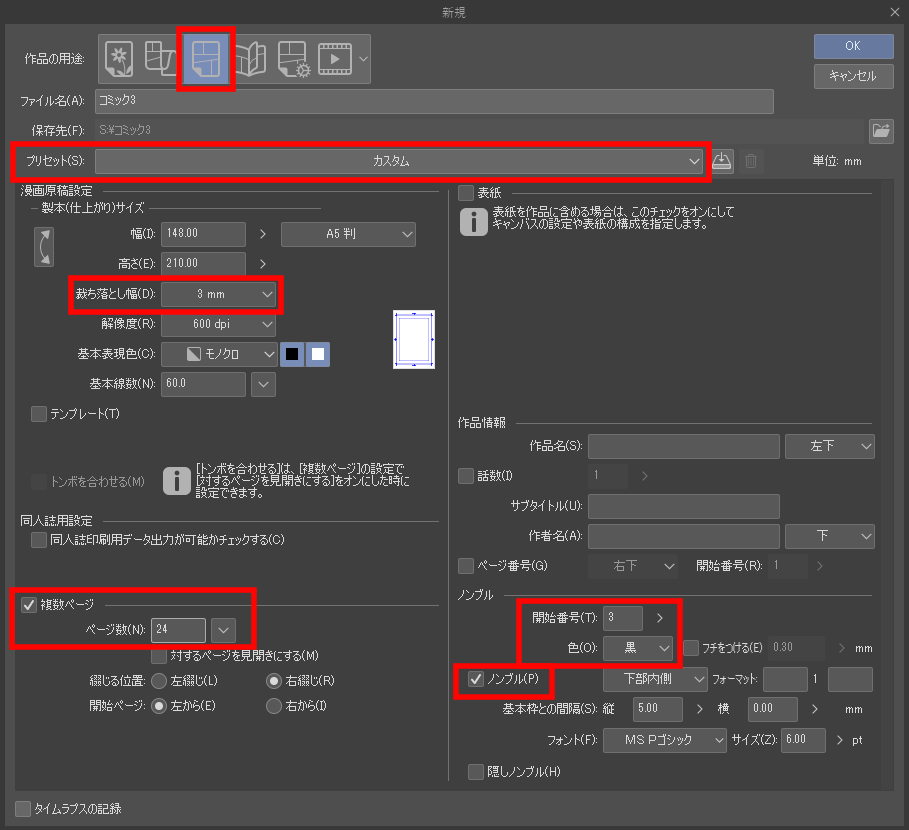Open the 基本線数 dropdown arrow
This screenshot has height=830, width=909.
[263, 384]
